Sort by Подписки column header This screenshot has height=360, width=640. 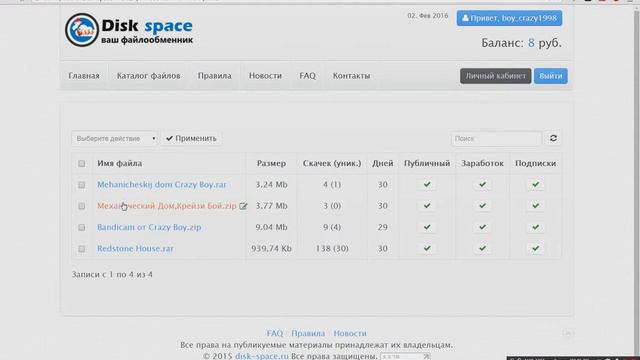pos(535,163)
